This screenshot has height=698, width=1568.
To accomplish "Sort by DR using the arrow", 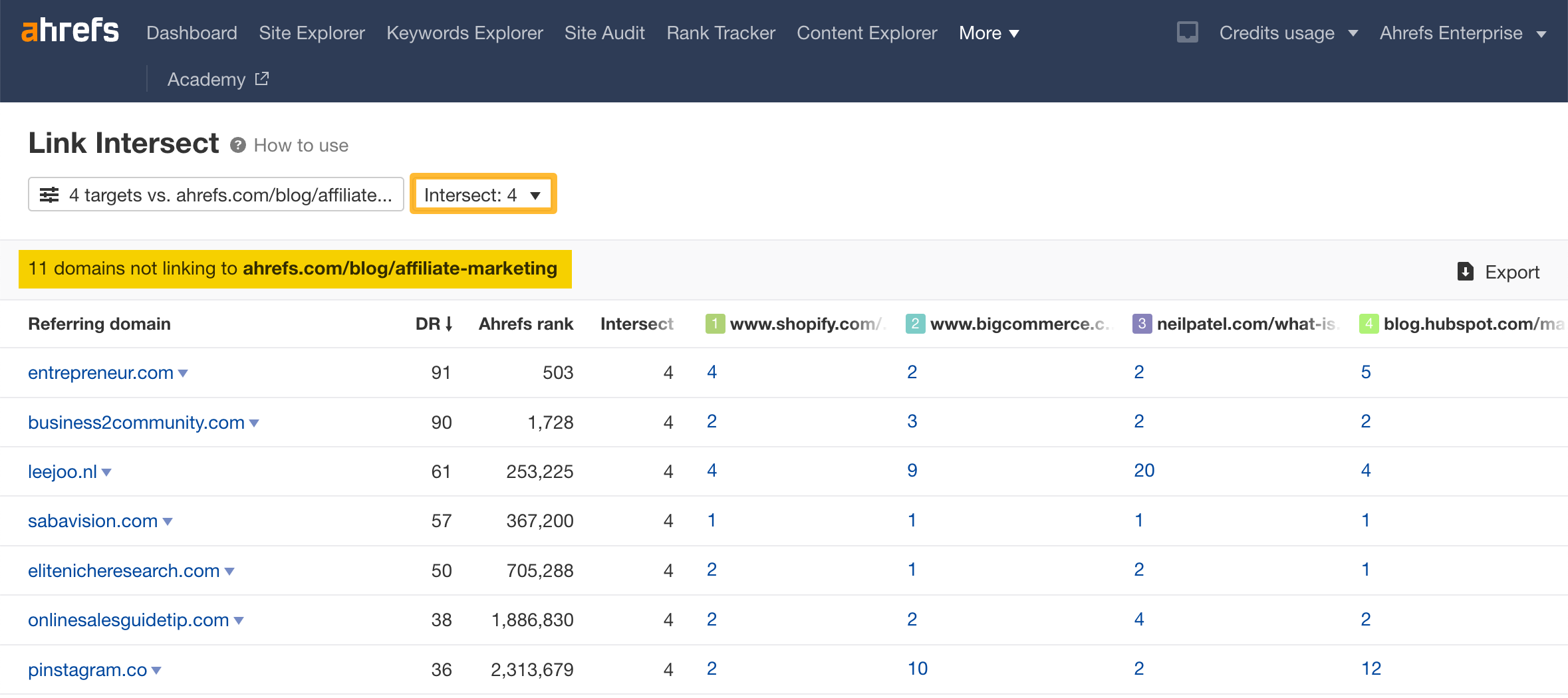I will coord(449,324).
